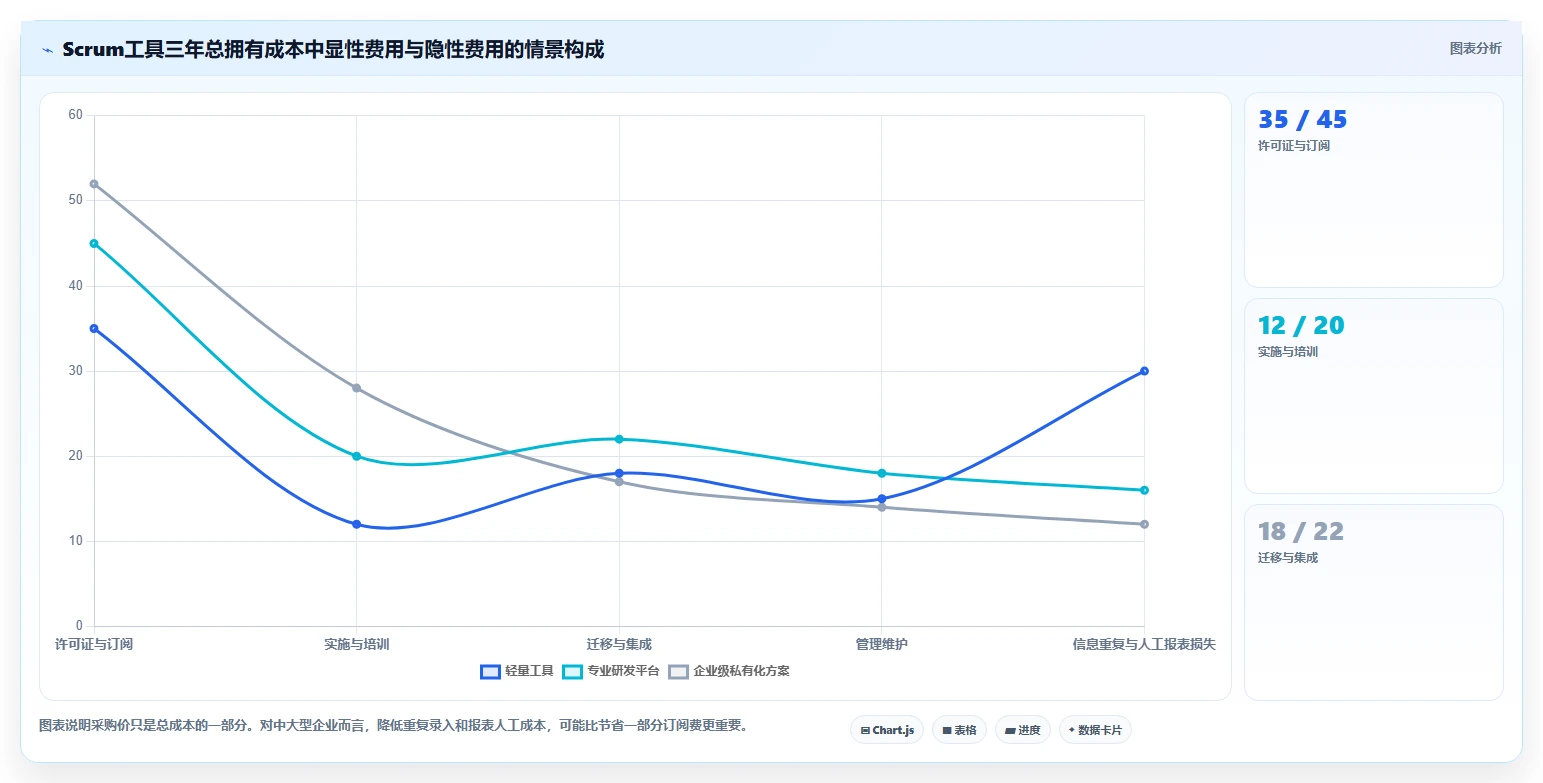Image resolution: width=1543 pixels, height=783 pixels.
Task: Click the 专业研发平台 data point for 信息重复与人工报表损失
Action: tap(1144, 490)
